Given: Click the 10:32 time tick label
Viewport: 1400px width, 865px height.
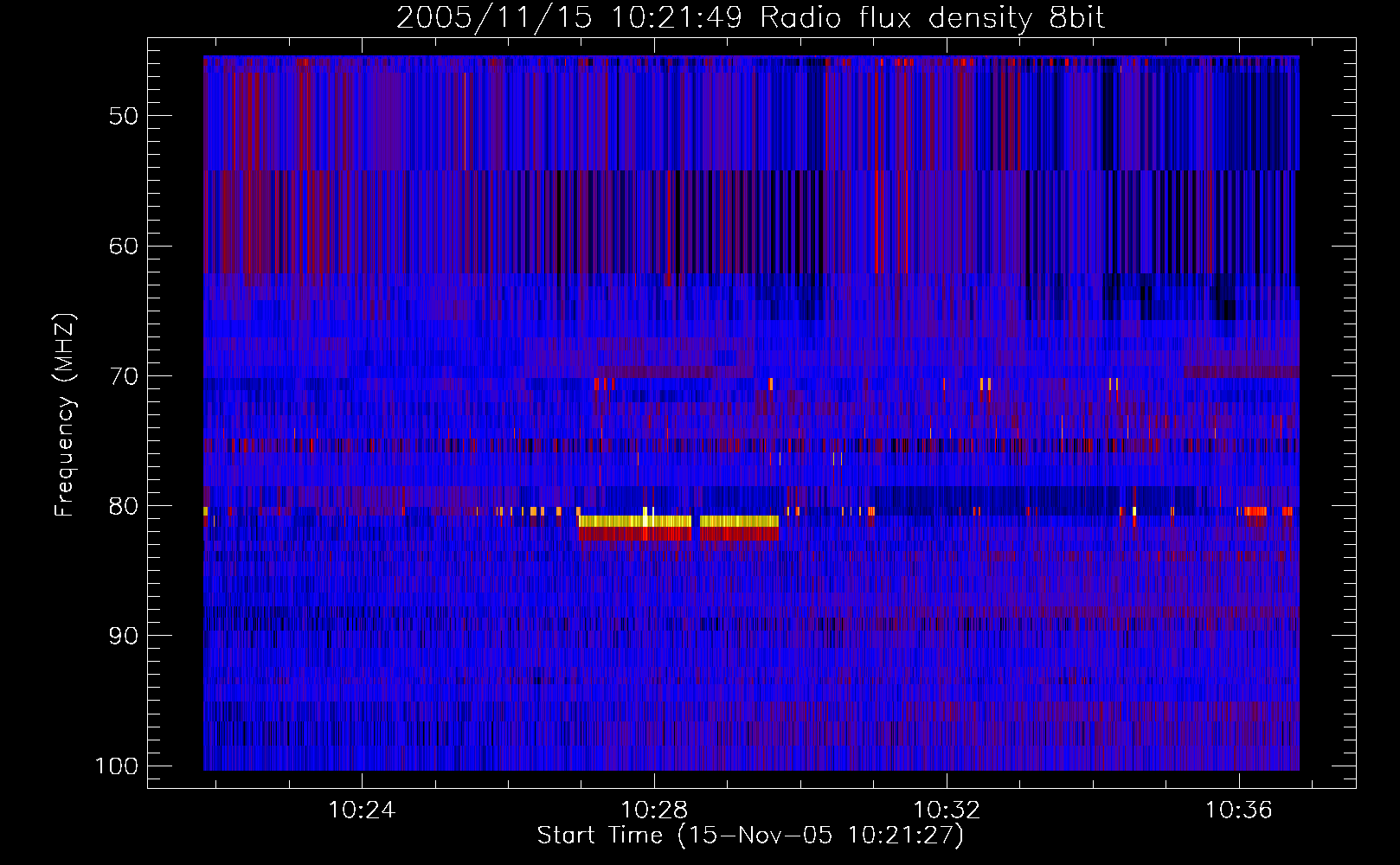Looking at the screenshot, I should pos(947,810).
